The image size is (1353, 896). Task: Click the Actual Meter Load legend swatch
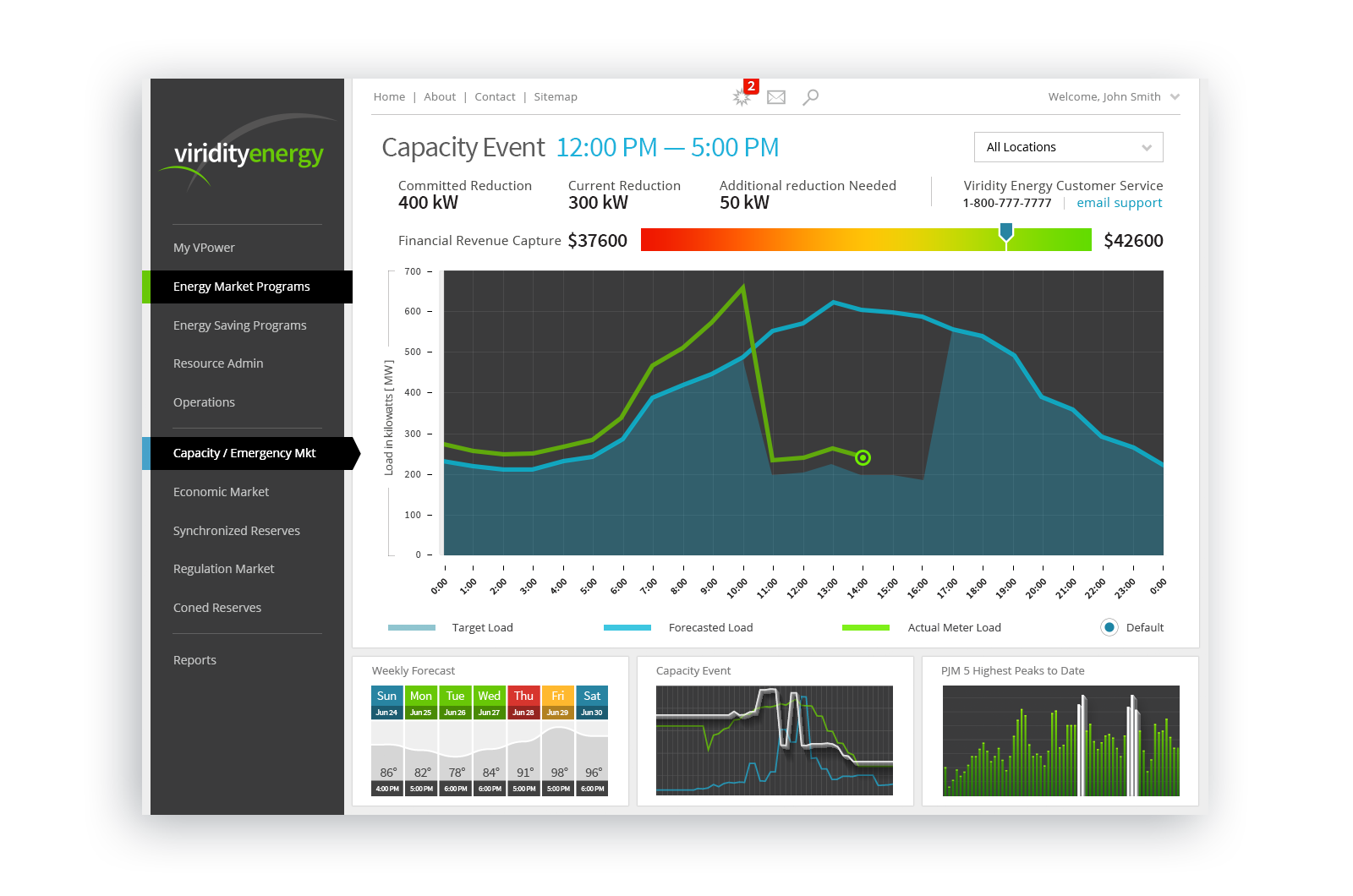coord(866,627)
